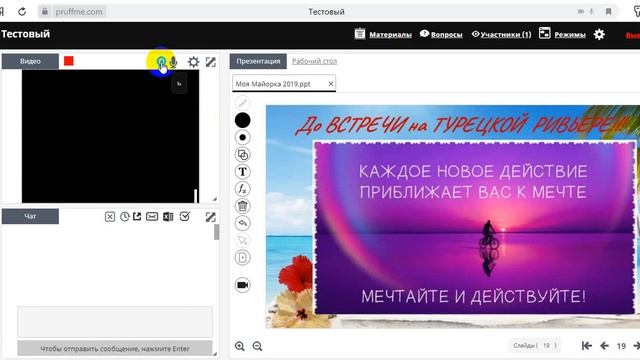Click the Тестовый webinar title

pos(25,34)
